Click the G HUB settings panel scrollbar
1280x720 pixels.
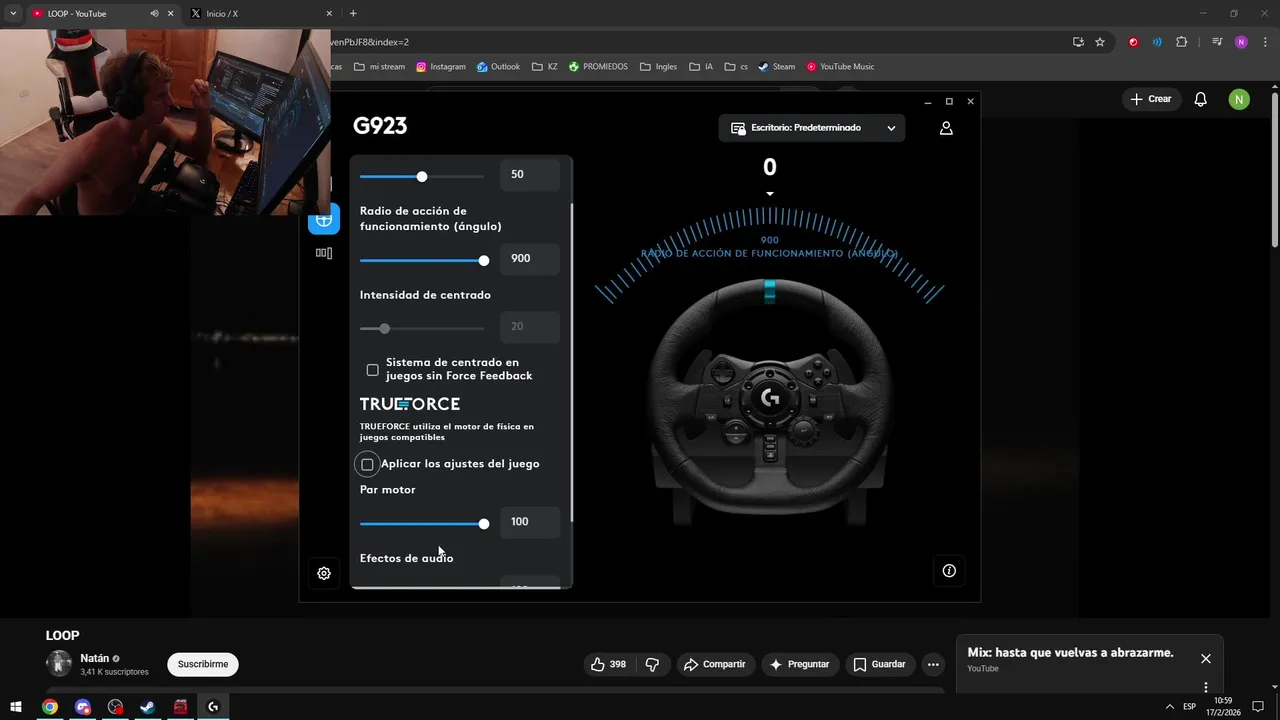click(572, 360)
